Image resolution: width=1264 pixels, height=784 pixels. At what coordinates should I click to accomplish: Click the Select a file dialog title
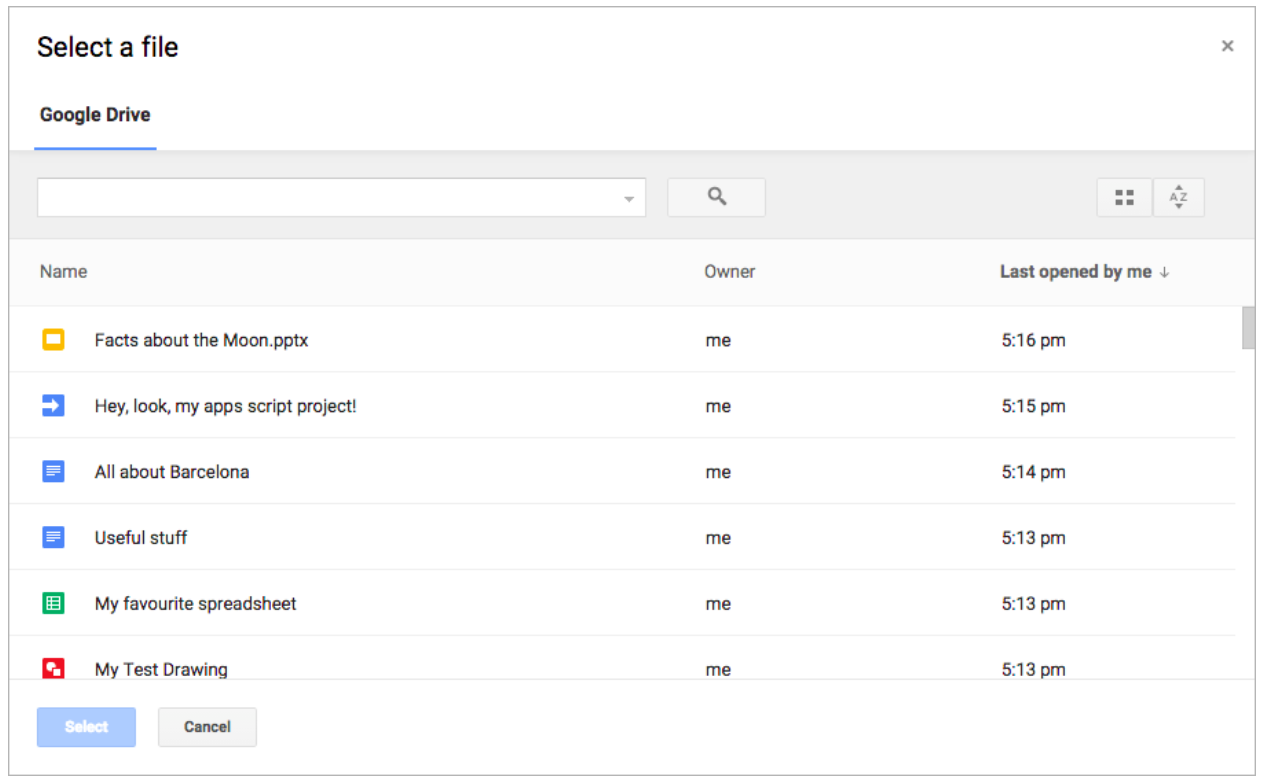tap(105, 46)
